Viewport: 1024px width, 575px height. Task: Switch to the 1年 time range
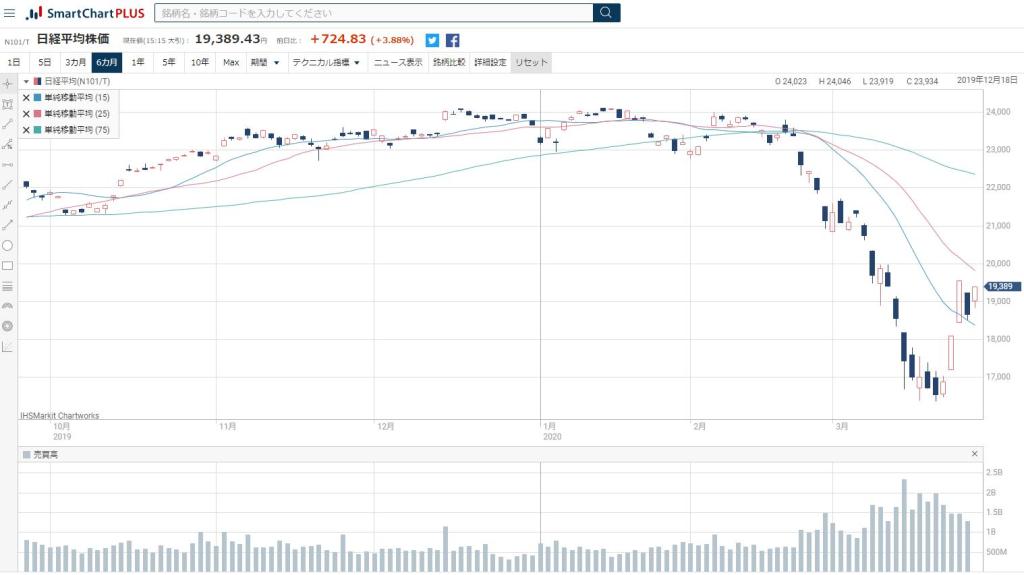click(x=137, y=62)
